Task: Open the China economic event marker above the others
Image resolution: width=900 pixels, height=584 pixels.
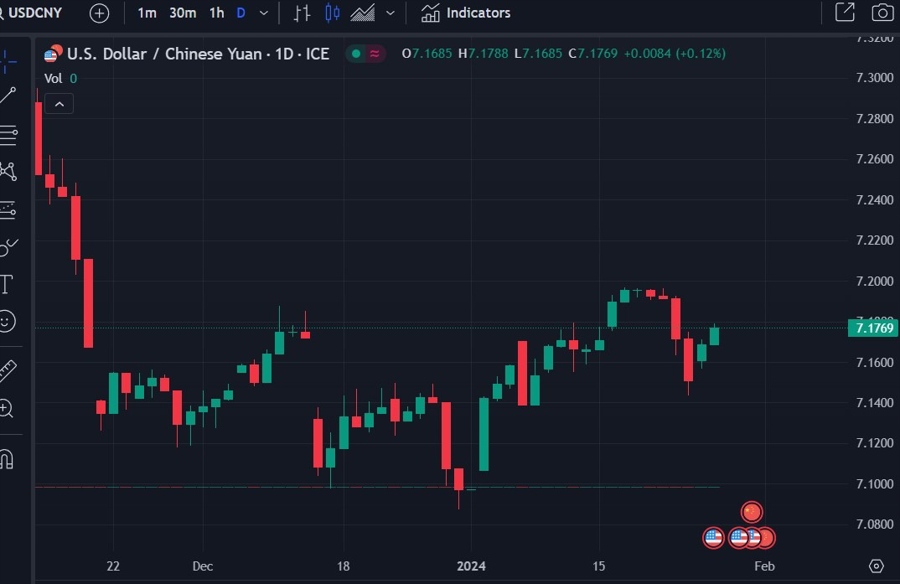Action: 751,512
